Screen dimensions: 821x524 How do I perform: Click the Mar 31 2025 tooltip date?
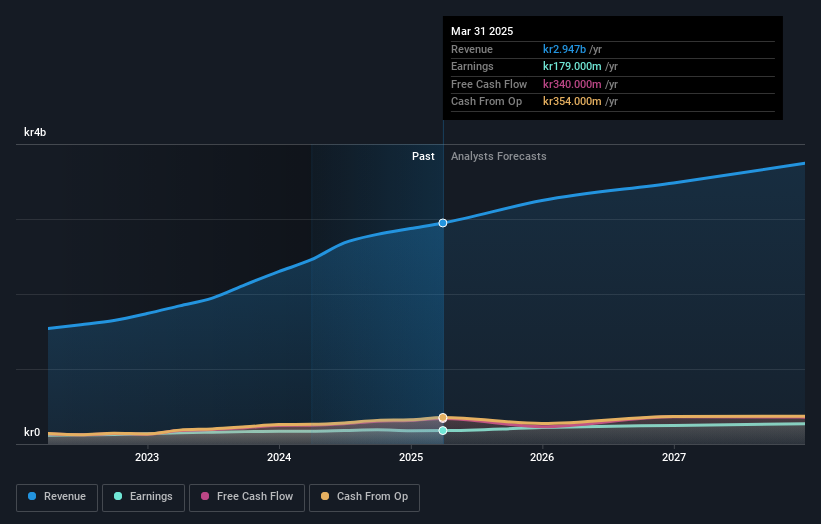point(482,31)
